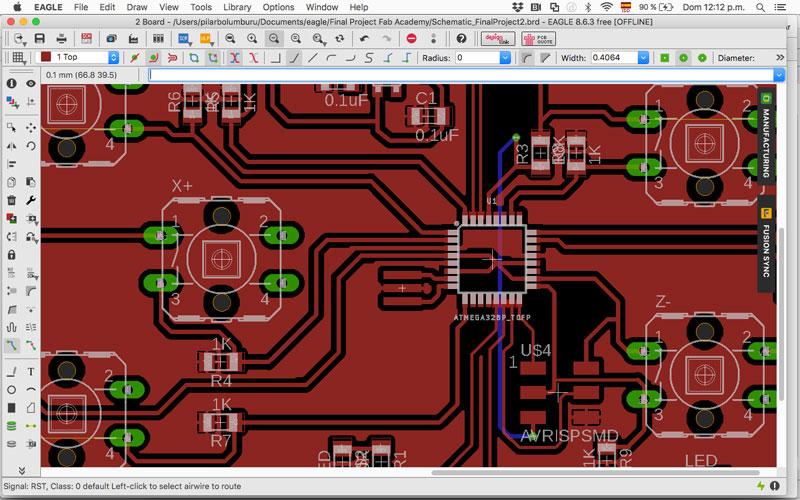Select the Circle drawing tool

[x=12, y=390]
